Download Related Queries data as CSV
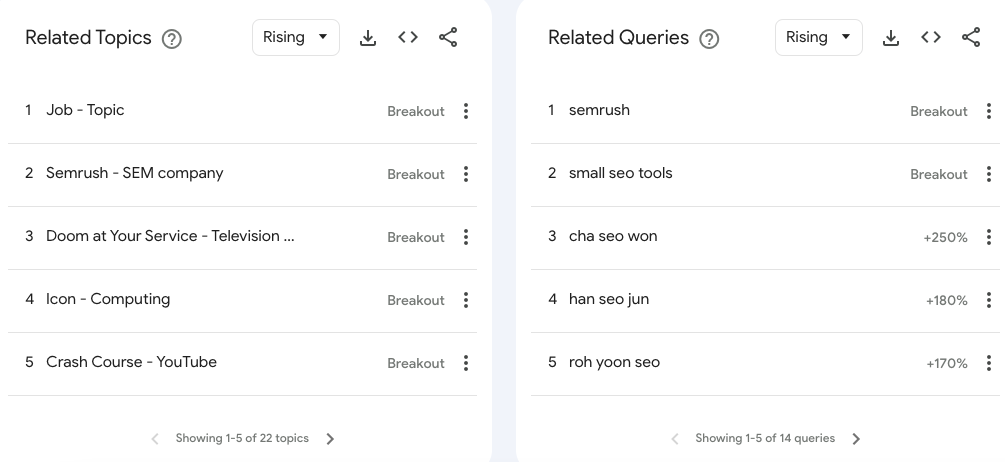The height and width of the screenshot is (462, 1005). (891, 38)
